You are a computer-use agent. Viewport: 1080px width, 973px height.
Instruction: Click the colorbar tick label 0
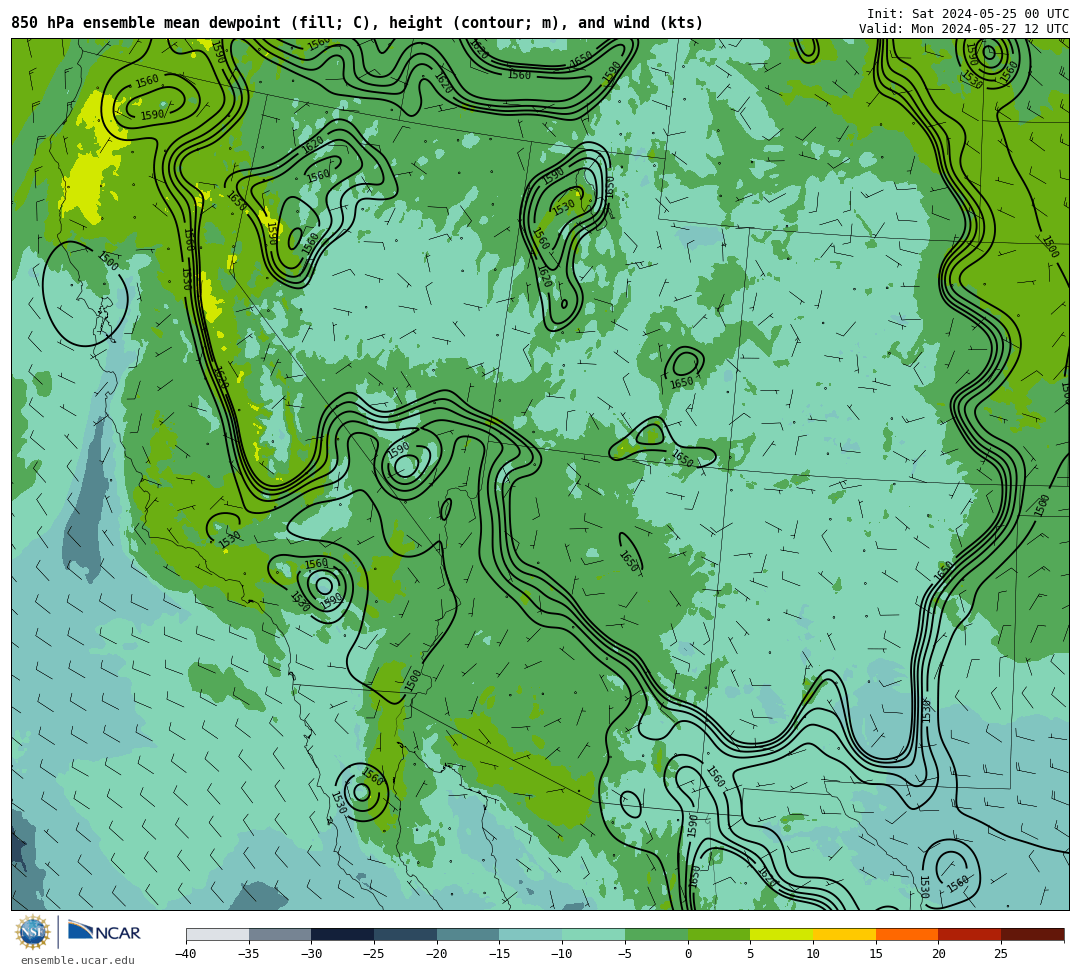click(x=688, y=954)
